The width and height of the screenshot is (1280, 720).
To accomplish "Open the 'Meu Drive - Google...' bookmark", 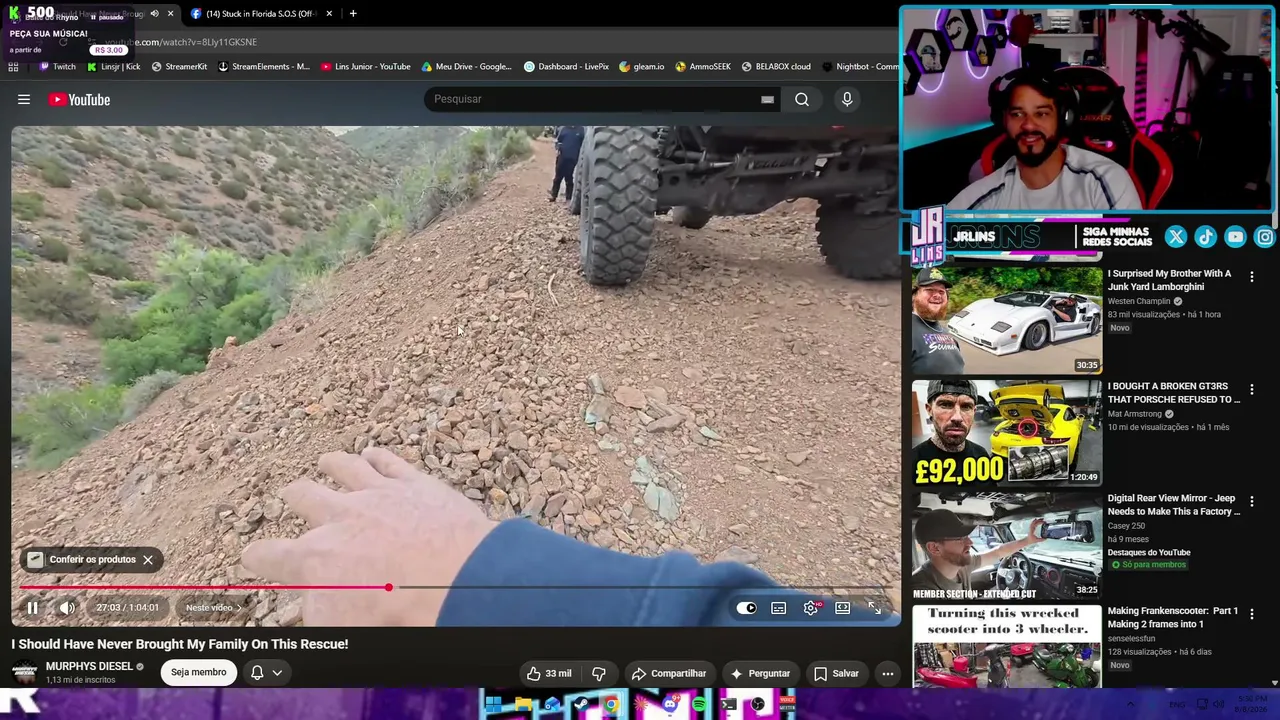I will (x=467, y=67).
